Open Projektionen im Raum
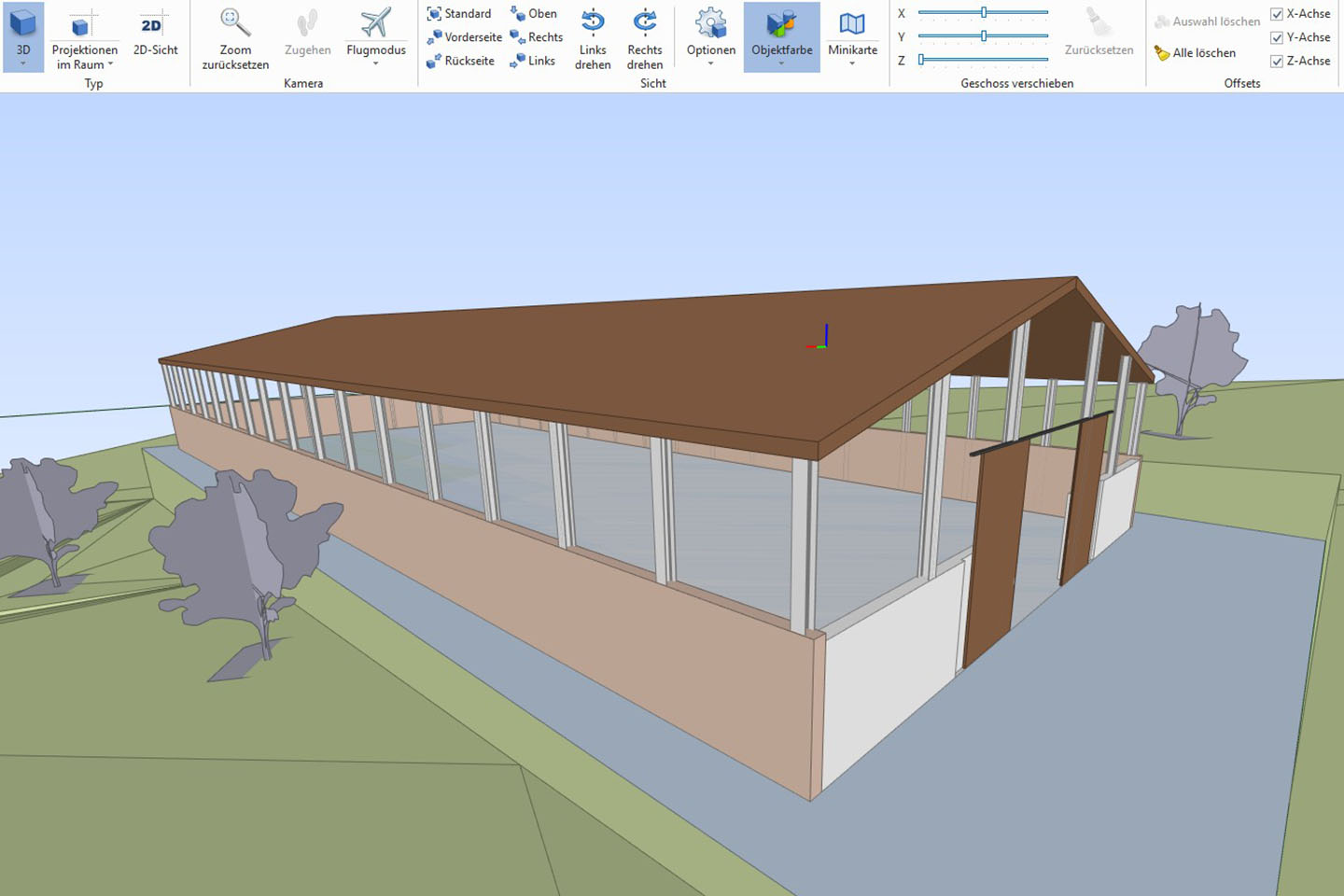1344x896 pixels. (x=84, y=37)
